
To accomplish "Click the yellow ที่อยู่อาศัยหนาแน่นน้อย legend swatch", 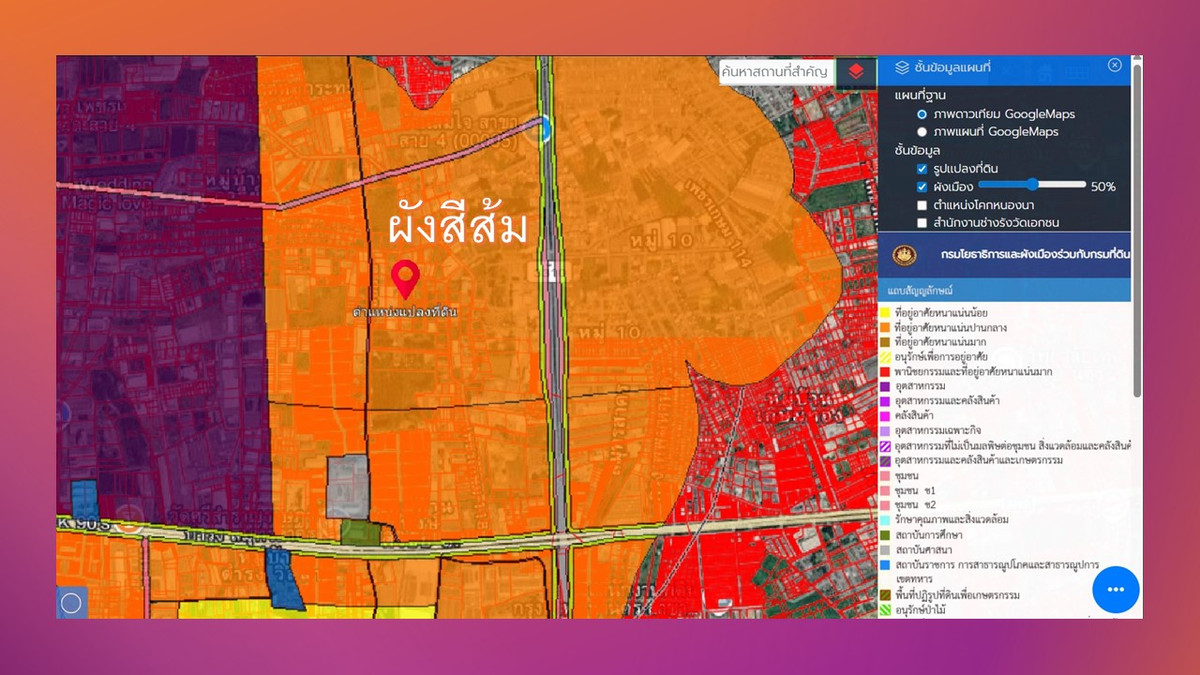I will [886, 313].
